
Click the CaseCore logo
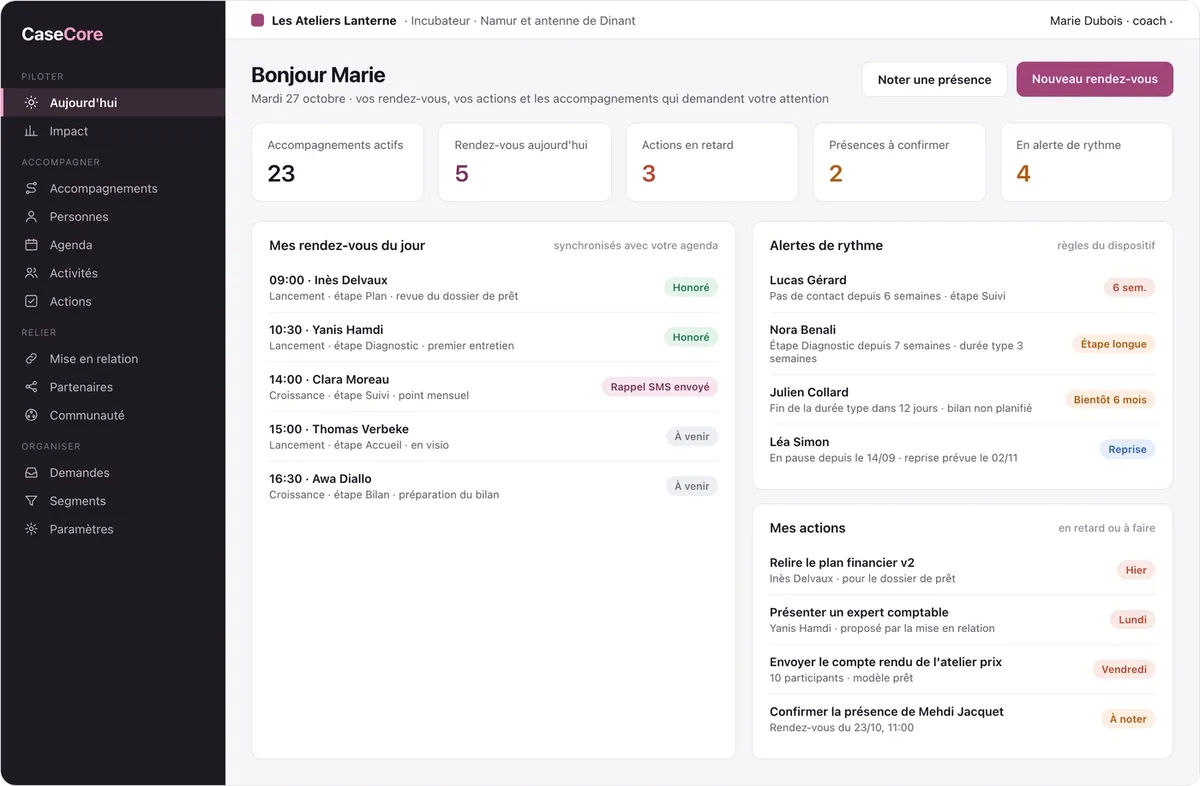pyautogui.click(x=62, y=34)
